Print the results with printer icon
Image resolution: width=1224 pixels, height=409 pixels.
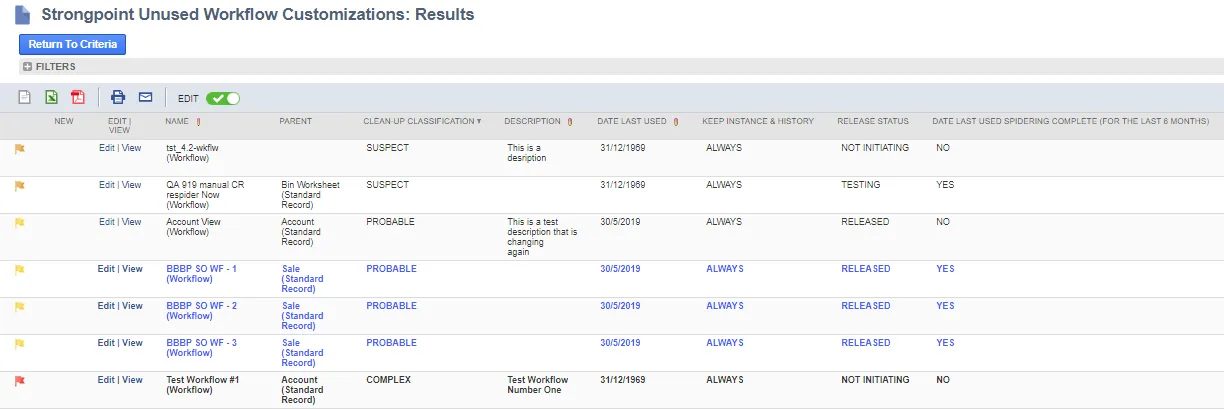tap(118, 97)
